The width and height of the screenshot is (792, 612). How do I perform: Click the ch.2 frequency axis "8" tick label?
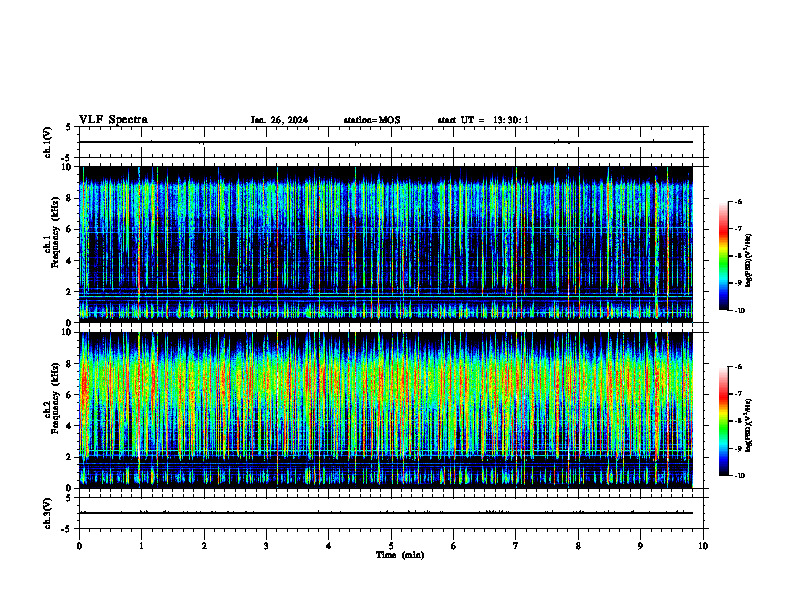point(69,364)
